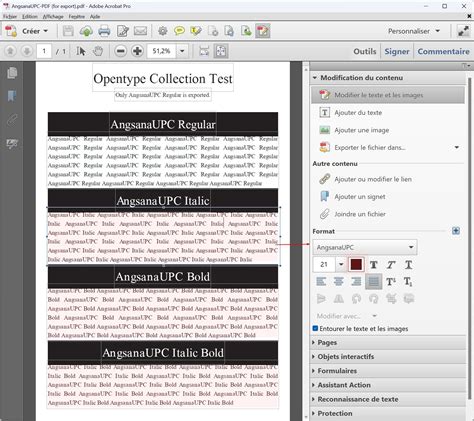Image resolution: width=474 pixels, height=421 pixels.
Task: Open the Aide menu
Action: pyautogui.click(x=95, y=16)
